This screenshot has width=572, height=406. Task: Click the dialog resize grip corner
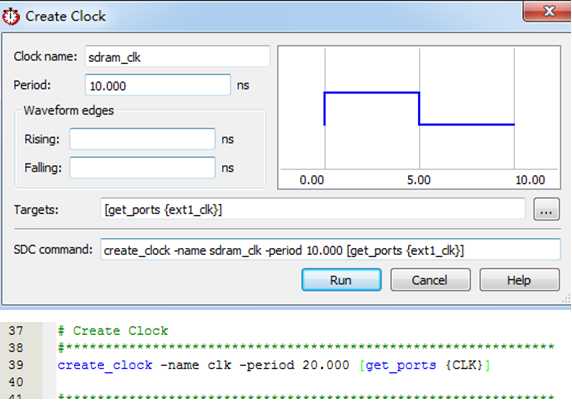click(x=567, y=299)
